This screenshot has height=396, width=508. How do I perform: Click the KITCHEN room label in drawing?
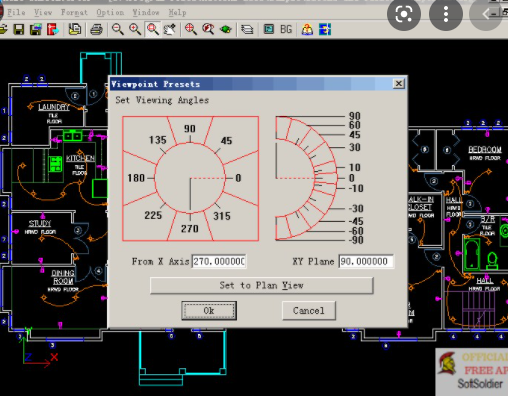tap(80, 158)
